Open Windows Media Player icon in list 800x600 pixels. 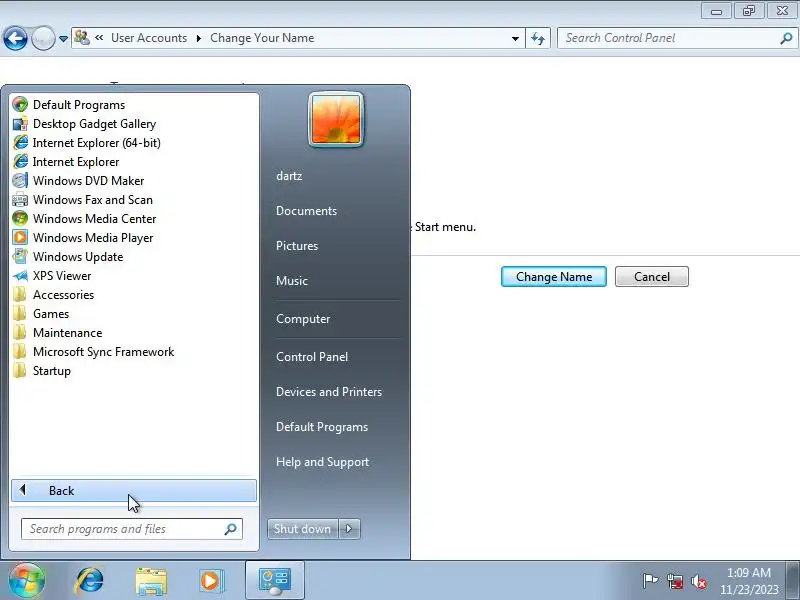tap(20, 238)
